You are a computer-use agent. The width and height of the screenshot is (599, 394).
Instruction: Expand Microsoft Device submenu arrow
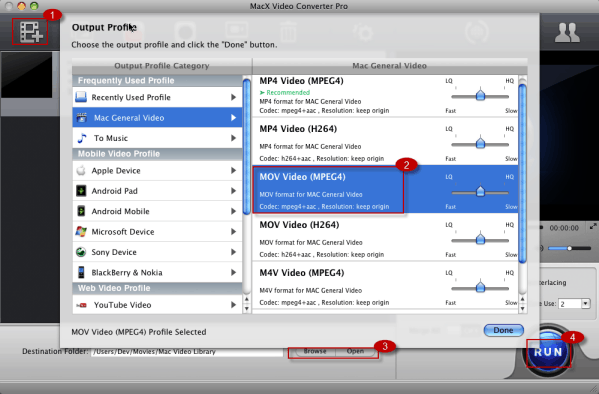pos(233,232)
